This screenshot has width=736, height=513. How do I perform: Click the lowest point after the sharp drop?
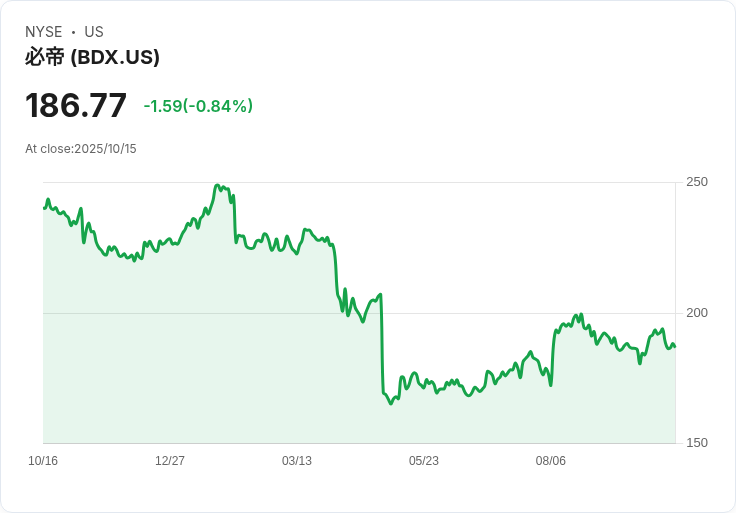(x=391, y=403)
